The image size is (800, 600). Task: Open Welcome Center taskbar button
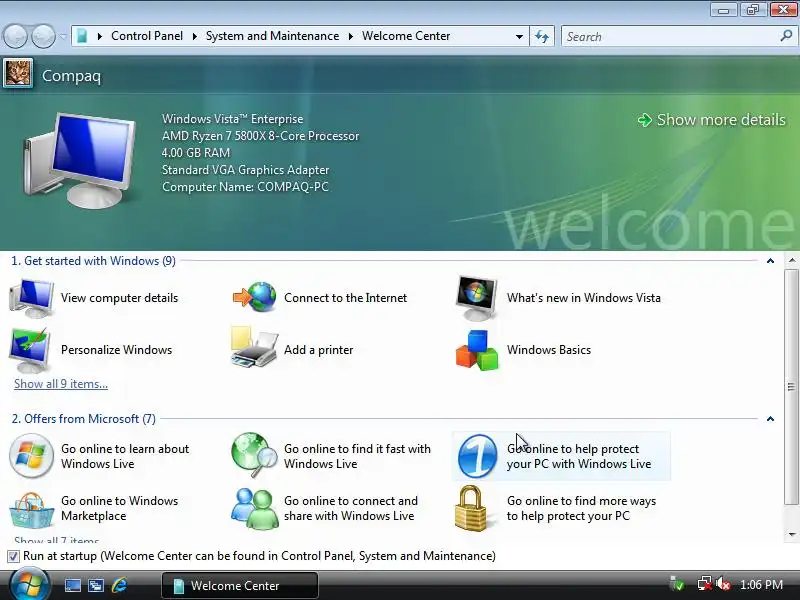point(240,586)
